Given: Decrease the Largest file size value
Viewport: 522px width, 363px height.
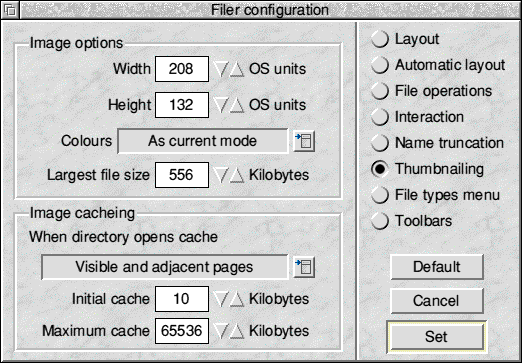Looking at the screenshot, I should pyautogui.click(x=221, y=175).
